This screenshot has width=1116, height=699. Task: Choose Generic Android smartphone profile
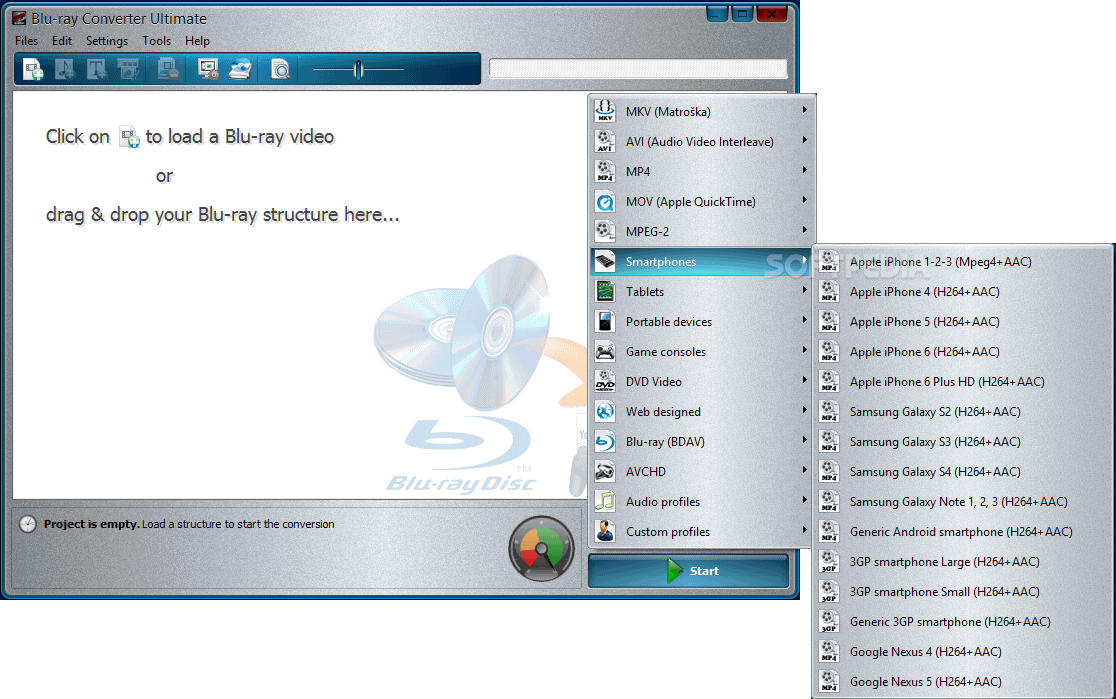962,532
